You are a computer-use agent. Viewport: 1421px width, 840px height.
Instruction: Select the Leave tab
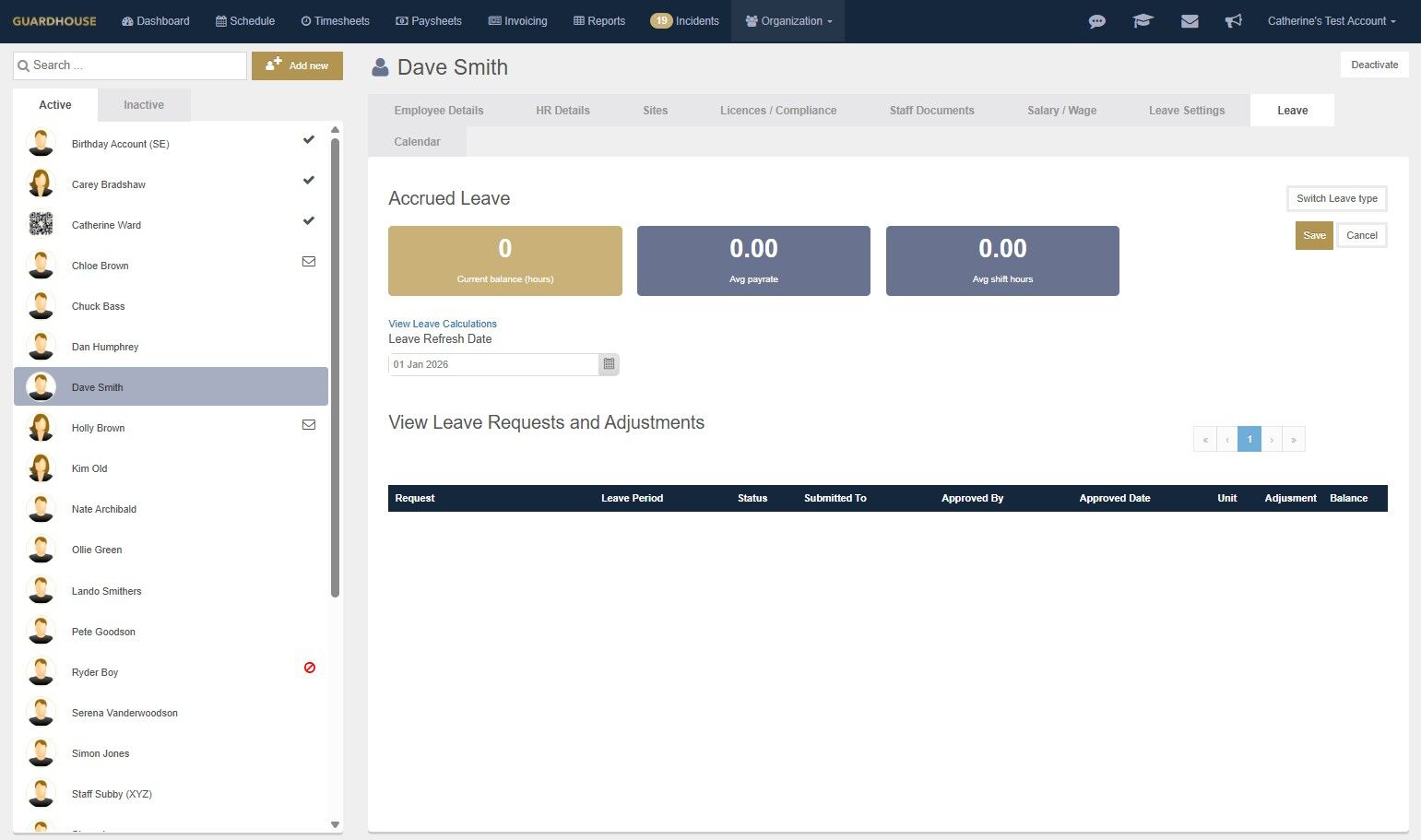(x=1292, y=111)
